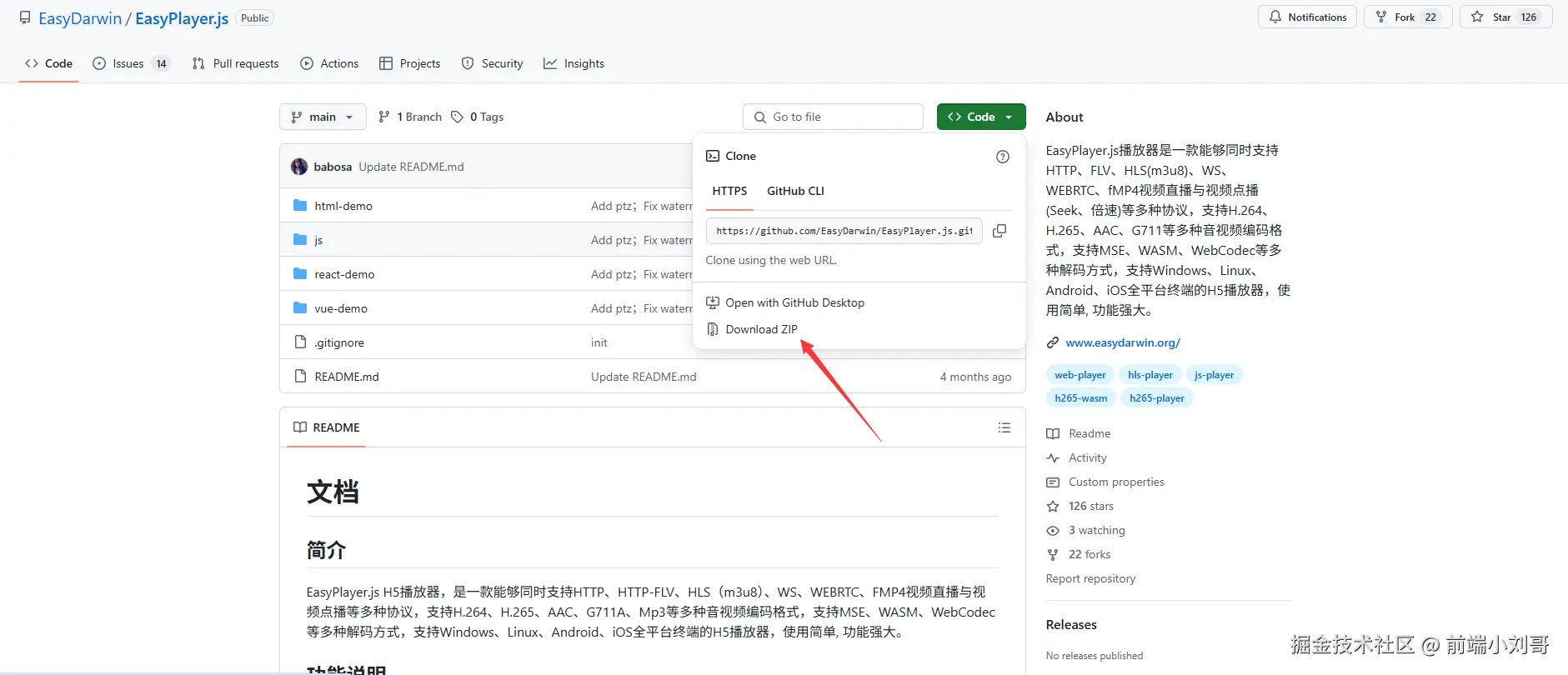1568x675 pixels.
Task: View the 126 stars link
Action: (x=1091, y=506)
